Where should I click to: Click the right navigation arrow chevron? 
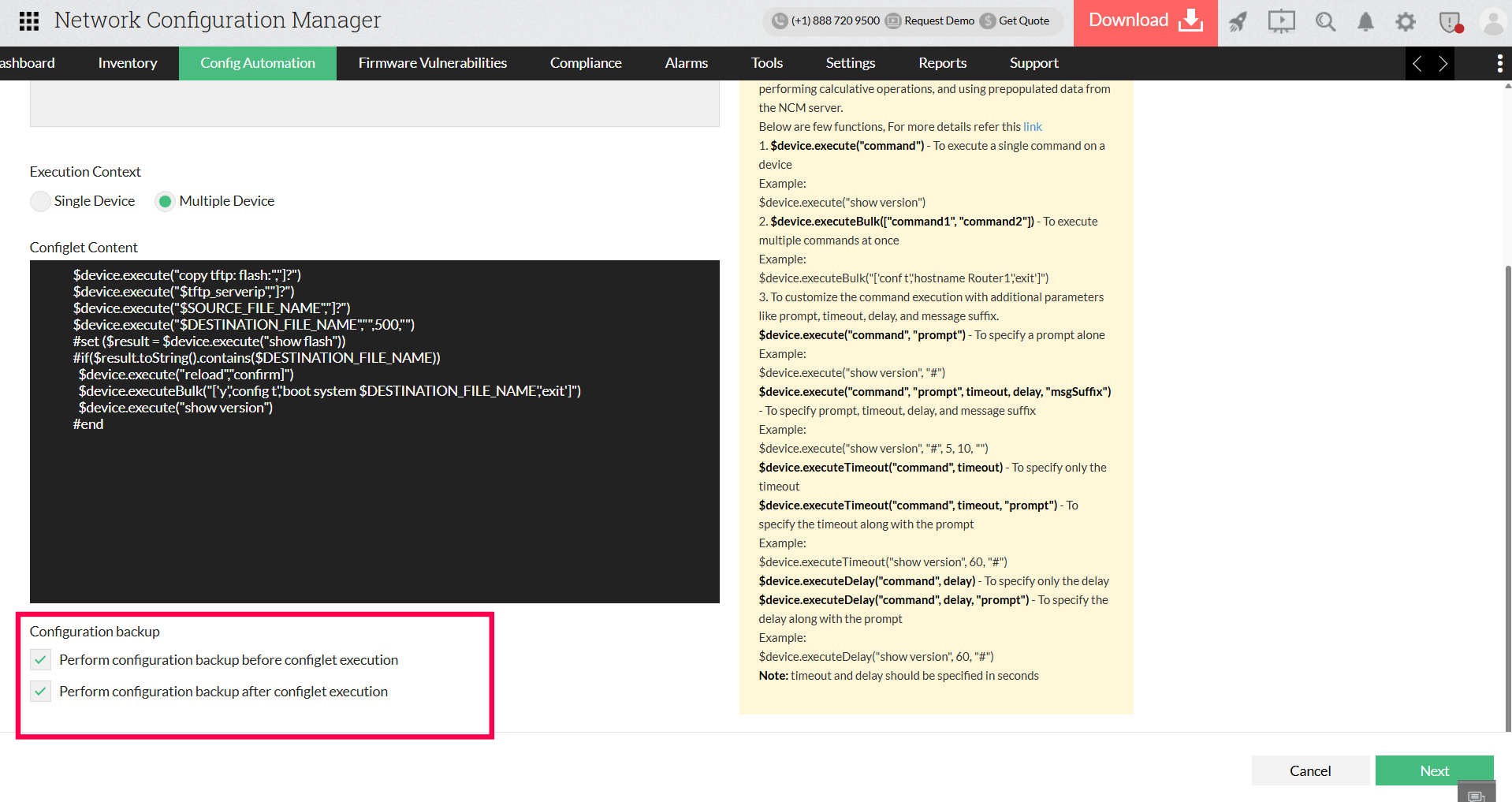coord(1443,63)
